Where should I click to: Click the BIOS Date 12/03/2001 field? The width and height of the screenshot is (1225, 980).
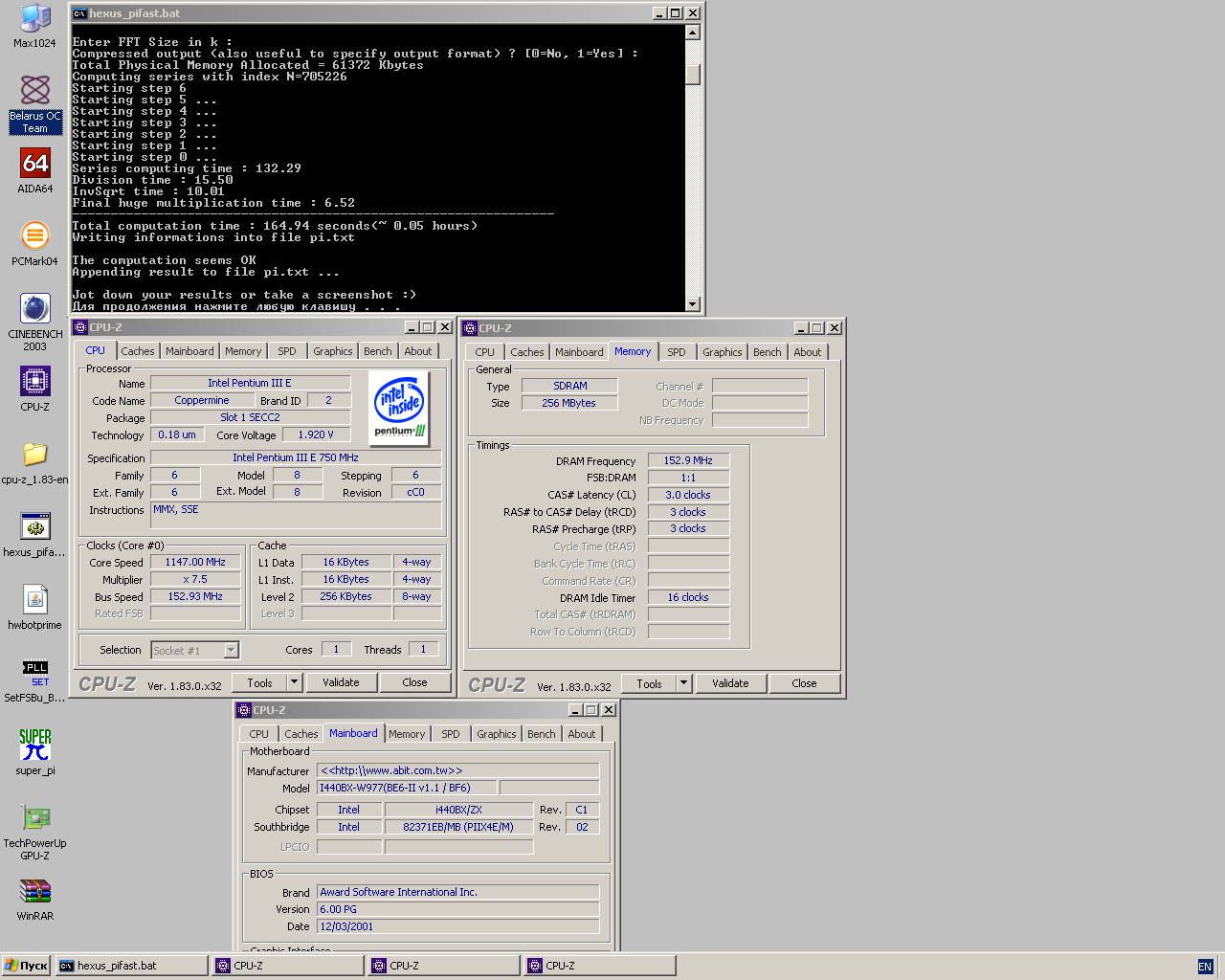click(x=458, y=926)
